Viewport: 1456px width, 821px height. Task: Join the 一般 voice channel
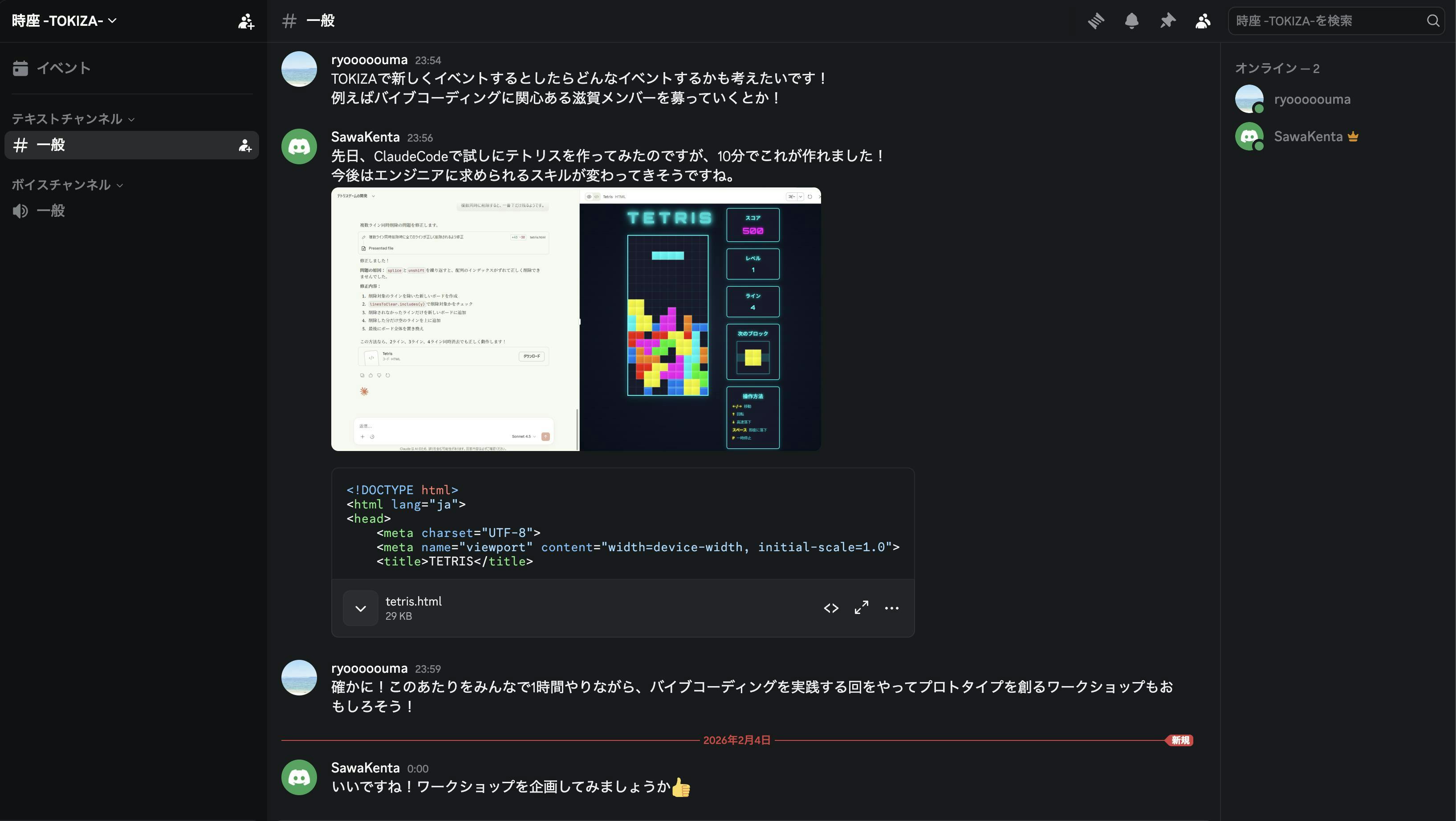(50, 211)
